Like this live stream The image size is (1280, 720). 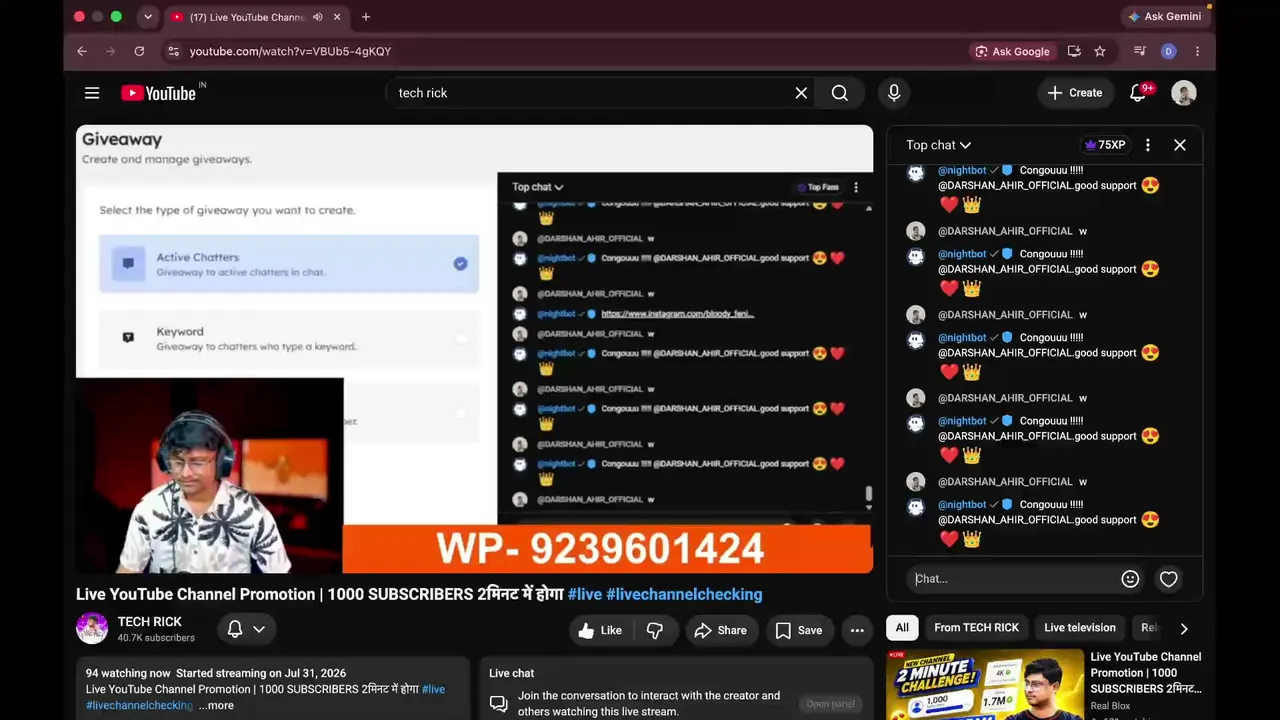[600, 630]
